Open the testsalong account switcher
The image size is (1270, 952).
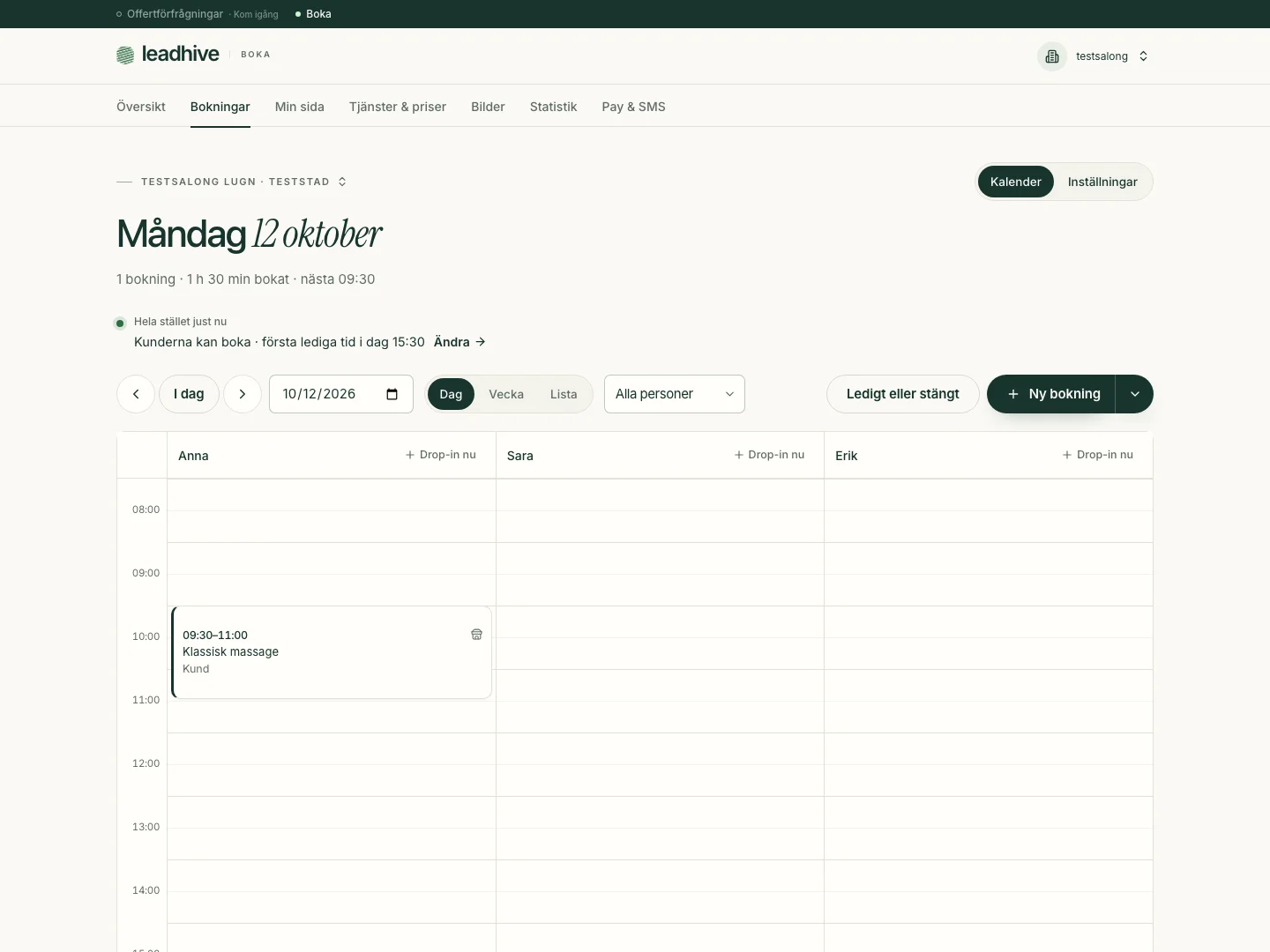(1095, 56)
